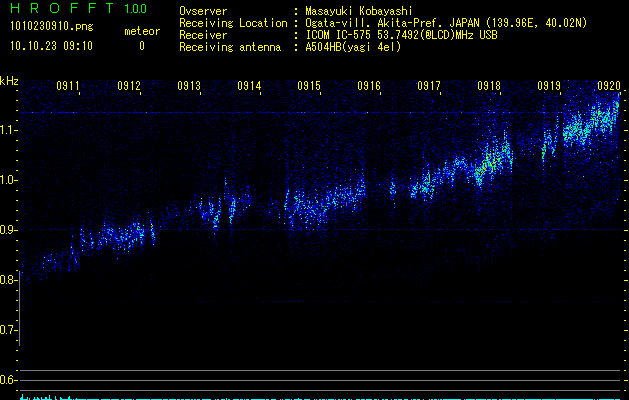This screenshot has width=629, height=400.
Task: Click the 0.6 kHz axis label
Action: [8, 380]
